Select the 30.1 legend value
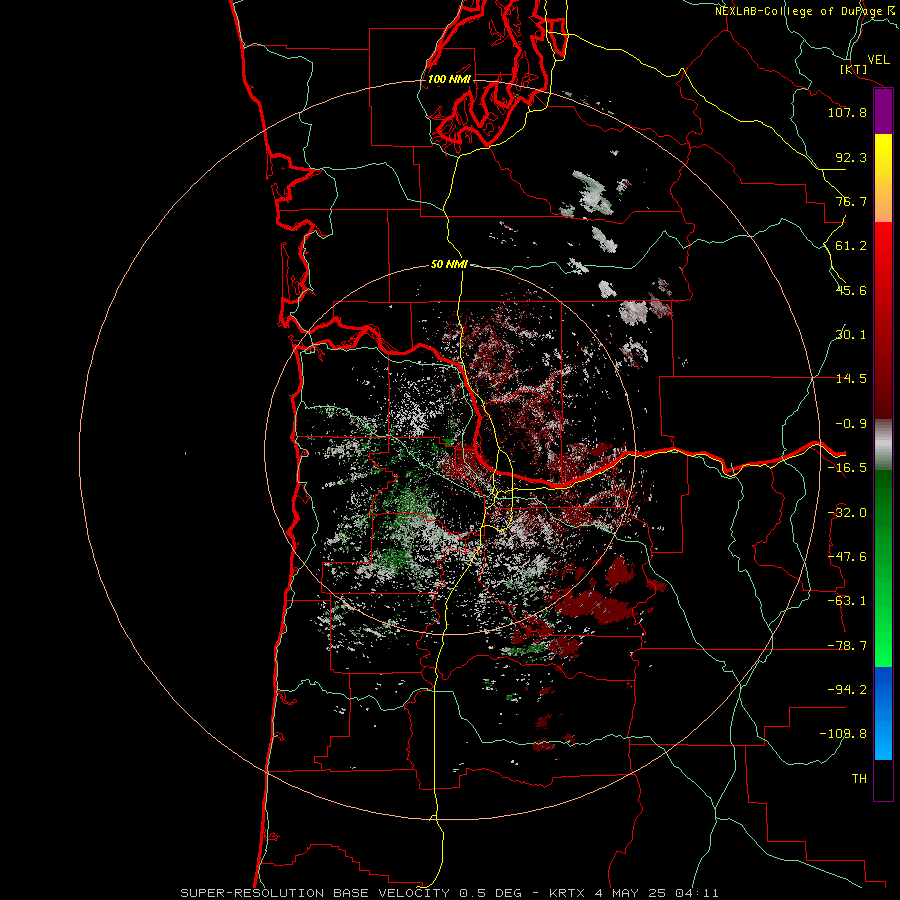This screenshot has width=900, height=900. click(851, 335)
